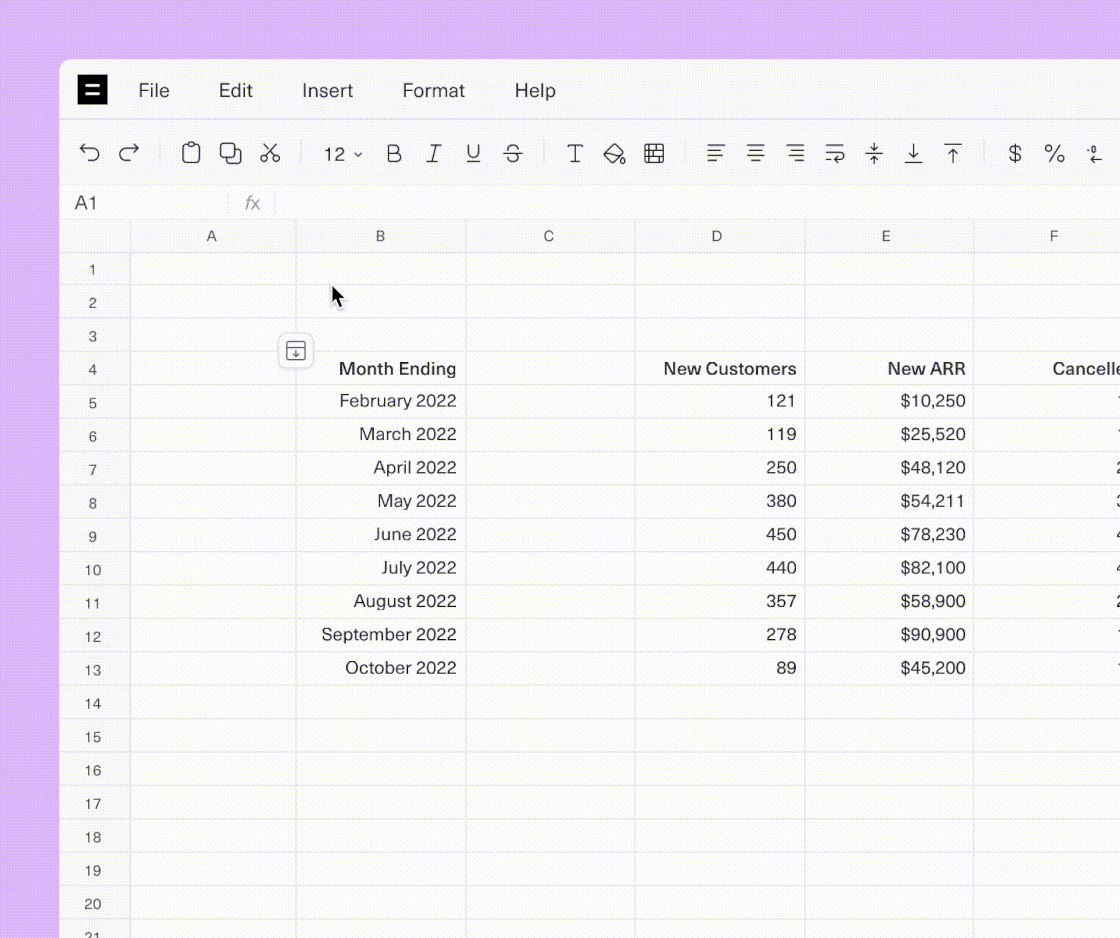Align text center
Image resolution: width=1120 pixels, height=938 pixels.
756,153
